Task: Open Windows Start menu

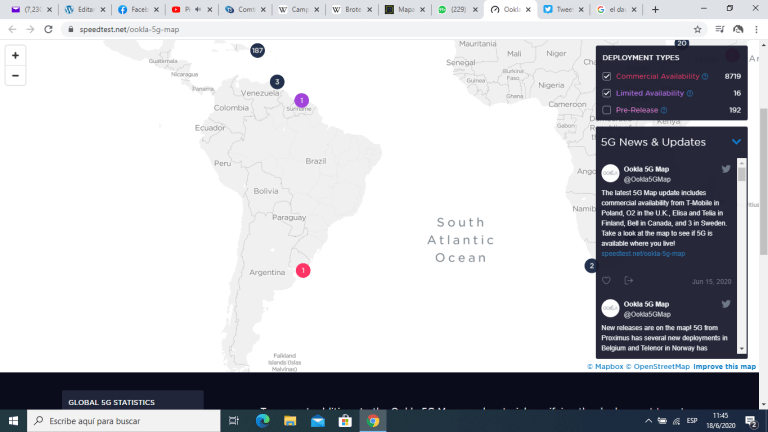Action: [13, 421]
